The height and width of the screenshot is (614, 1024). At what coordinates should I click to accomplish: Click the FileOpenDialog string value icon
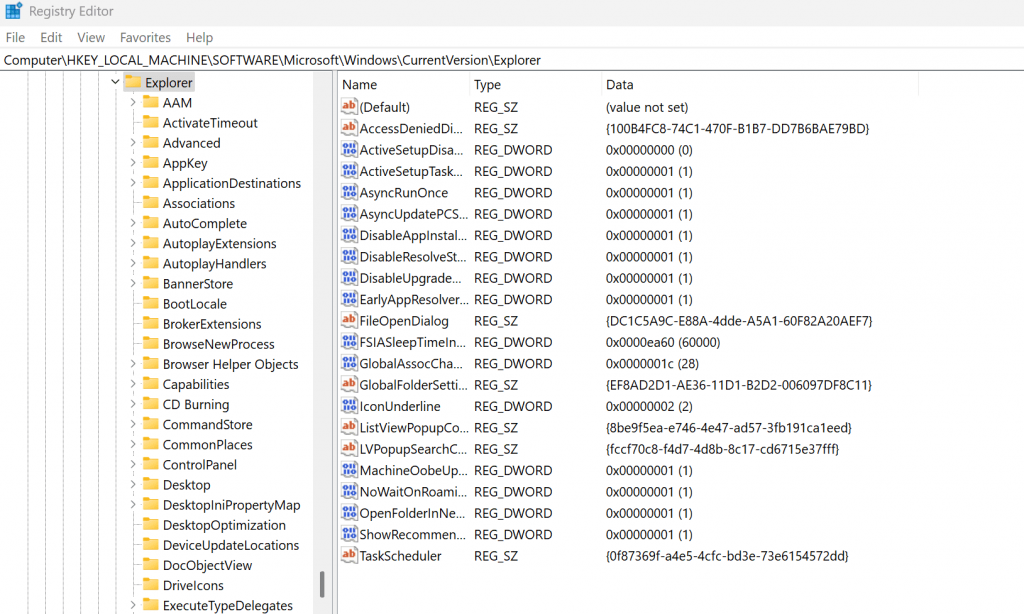pos(349,321)
